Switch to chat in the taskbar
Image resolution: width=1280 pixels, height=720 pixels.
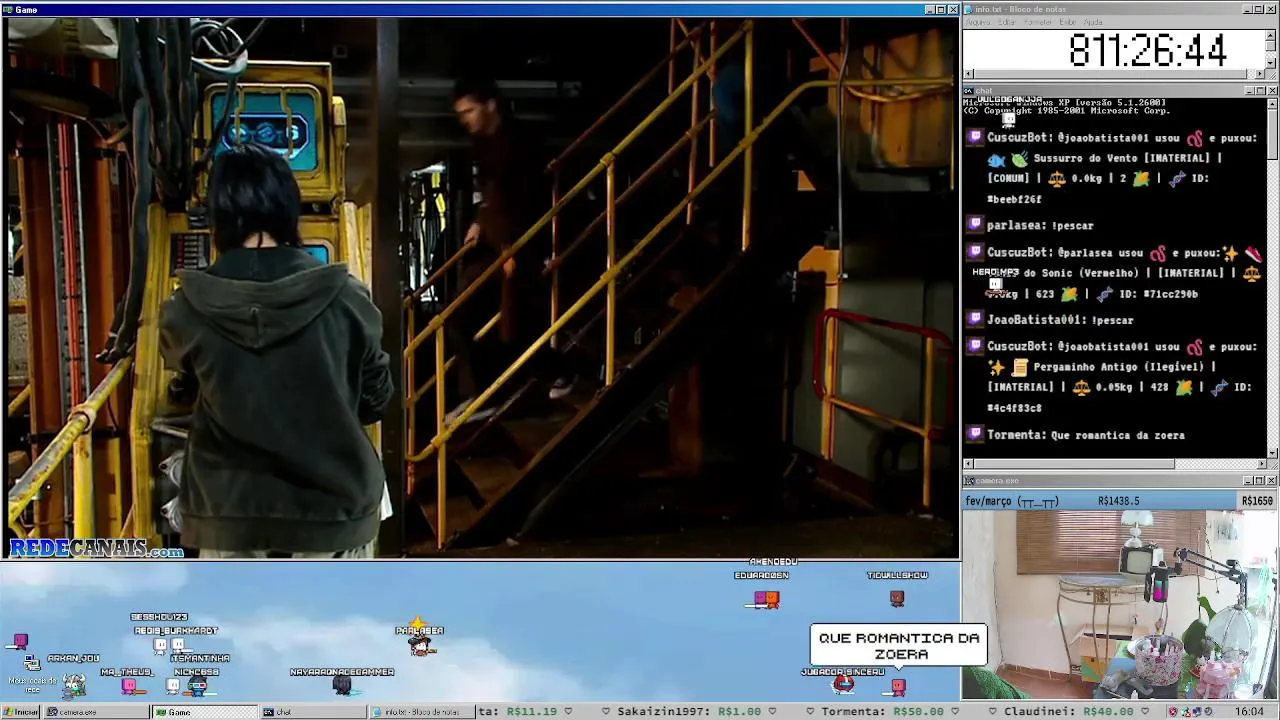[313, 712]
